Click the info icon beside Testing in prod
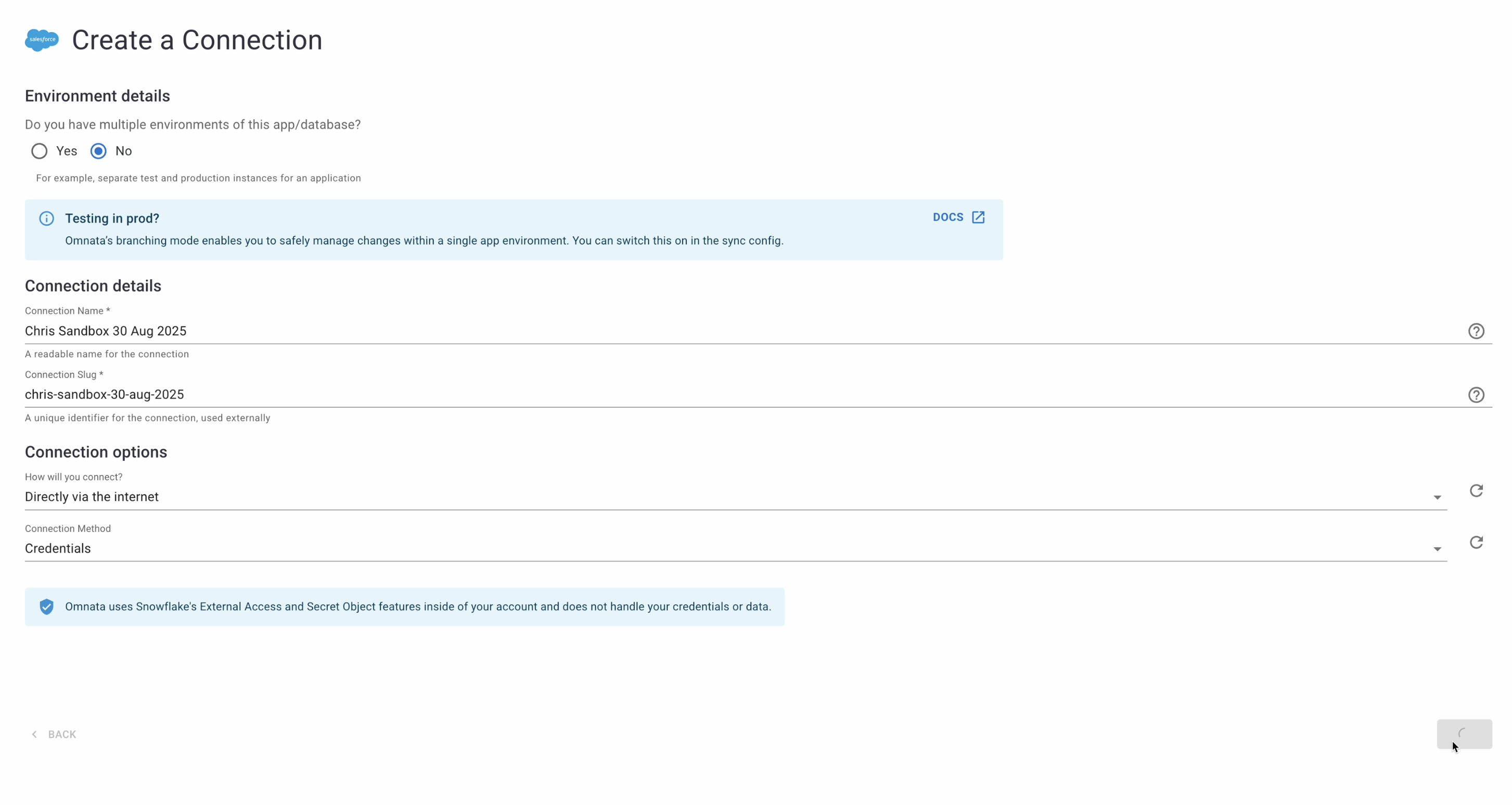The width and height of the screenshot is (1512, 805). coord(46,219)
